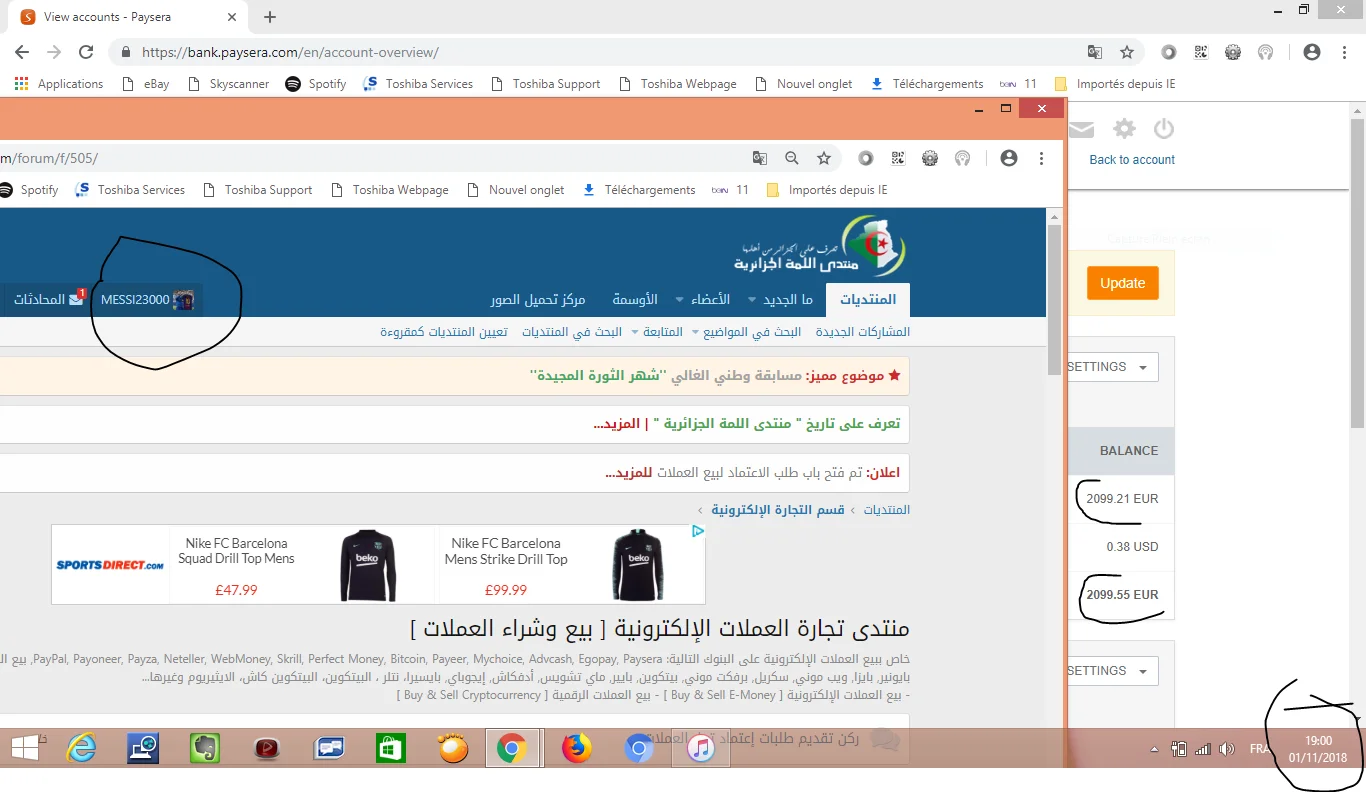The width and height of the screenshot is (1366, 792).
Task: Click the zoom magnifier icon in inner address bar
Action: tap(791, 158)
